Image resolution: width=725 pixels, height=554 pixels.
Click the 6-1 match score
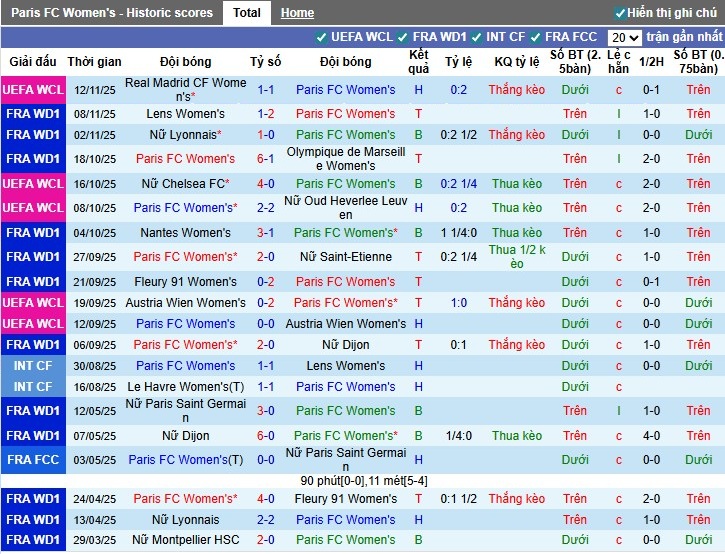(x=266, y=159)
